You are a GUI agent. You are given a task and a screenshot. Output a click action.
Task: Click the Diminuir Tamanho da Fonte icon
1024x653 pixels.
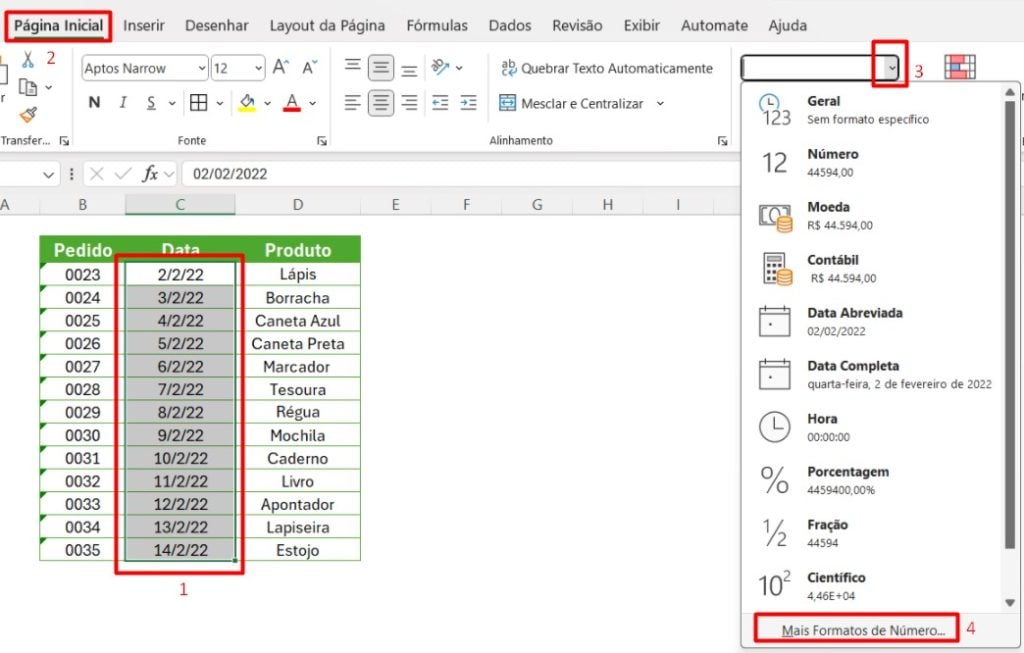308,64
